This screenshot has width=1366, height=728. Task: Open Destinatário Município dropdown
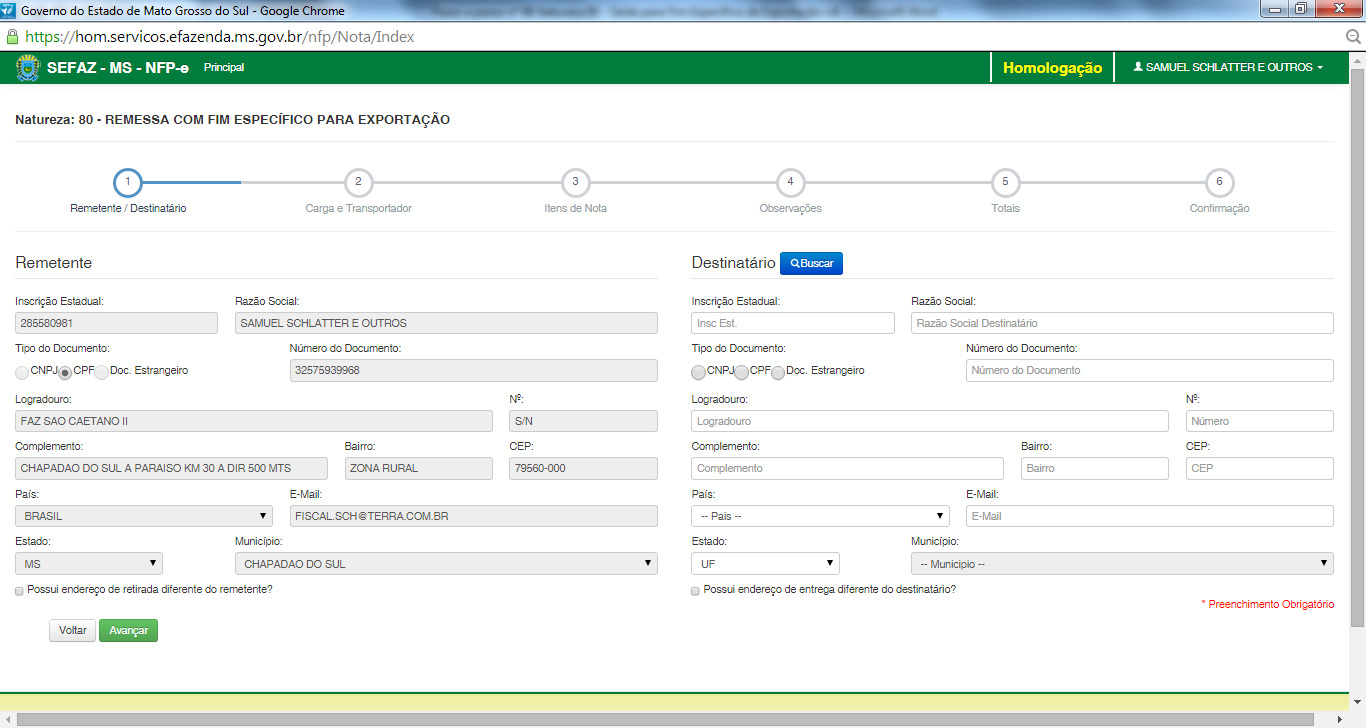tap(1122, 563)
